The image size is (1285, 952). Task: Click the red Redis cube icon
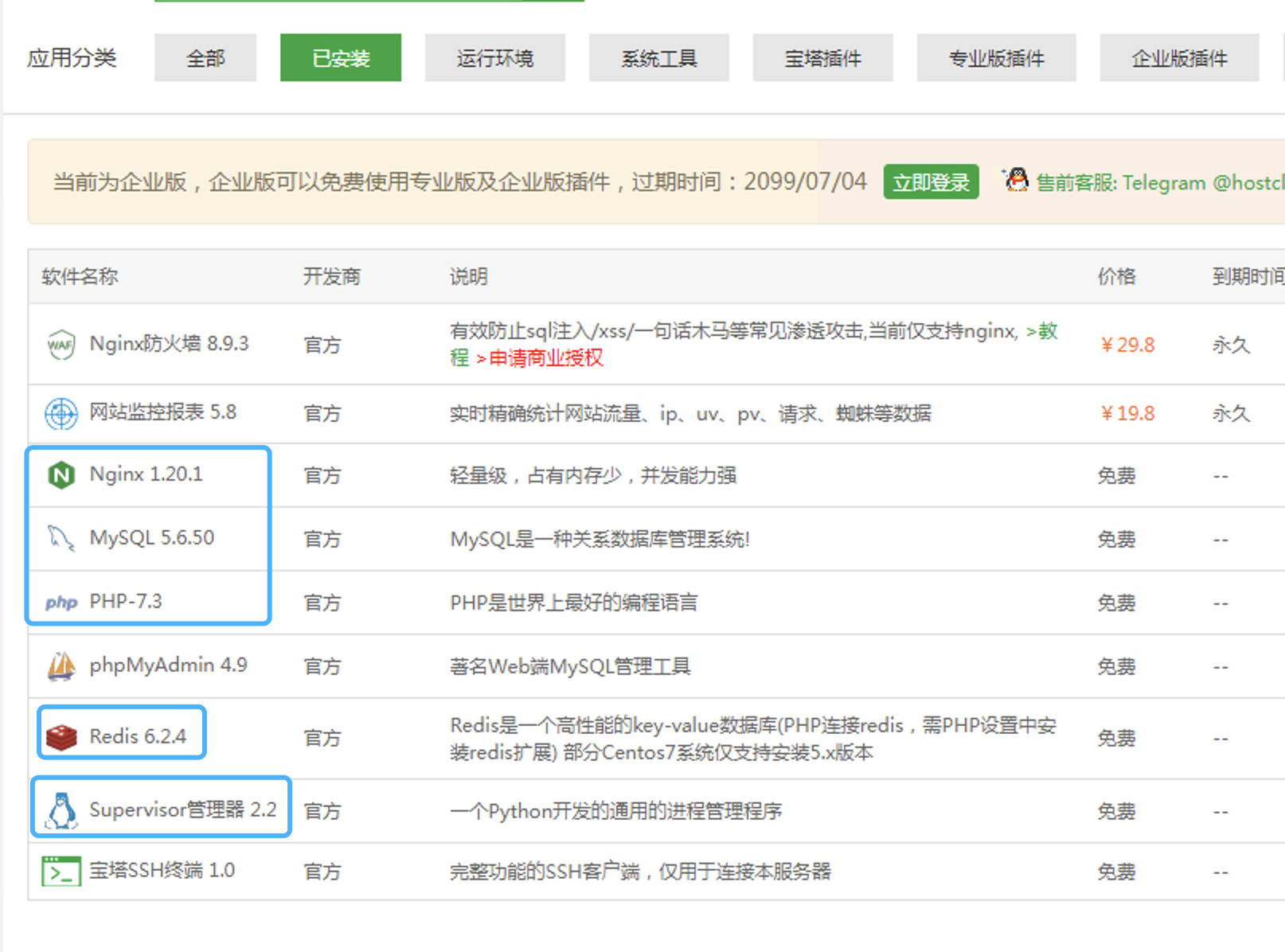click(61, 737)
